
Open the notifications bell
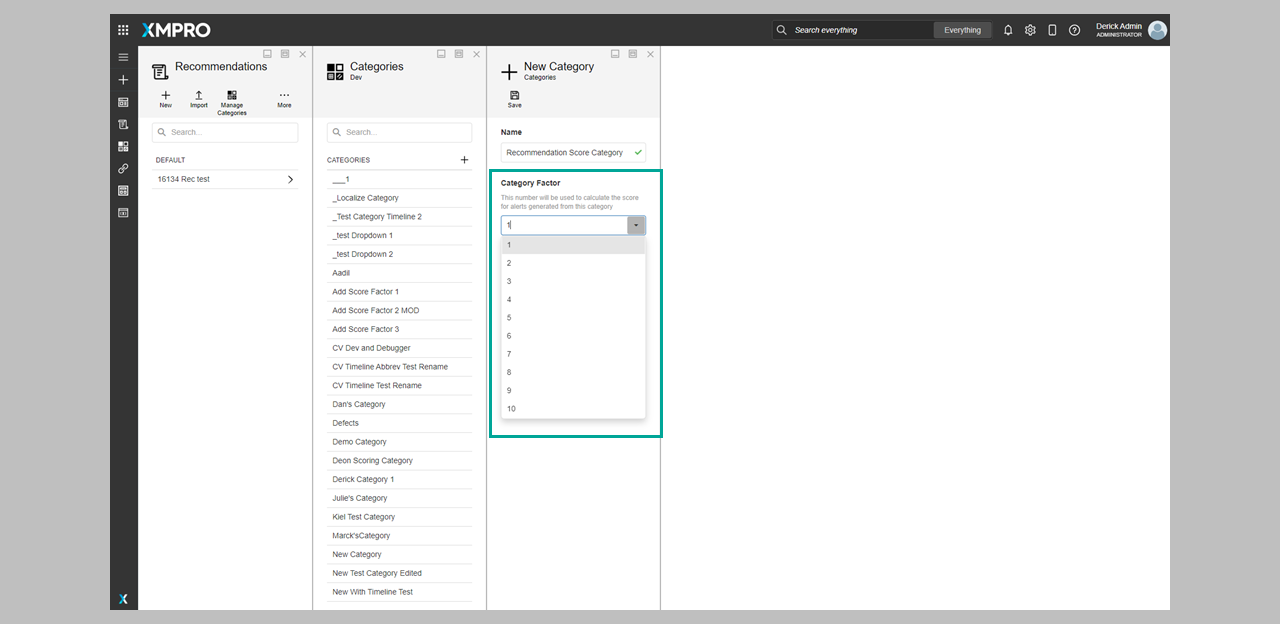click(x=1008, y=30)
